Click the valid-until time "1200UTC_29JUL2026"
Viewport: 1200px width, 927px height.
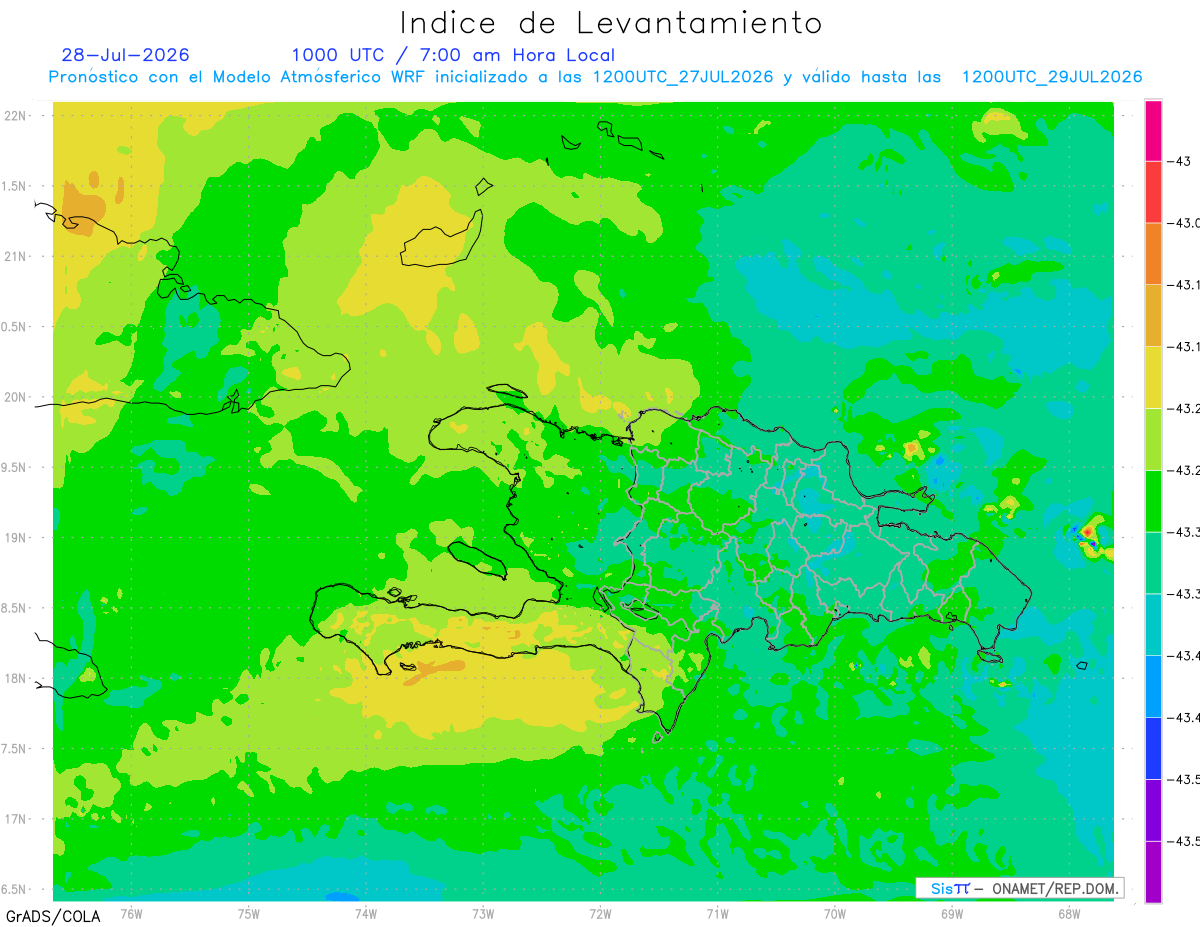click(1052, 77)
